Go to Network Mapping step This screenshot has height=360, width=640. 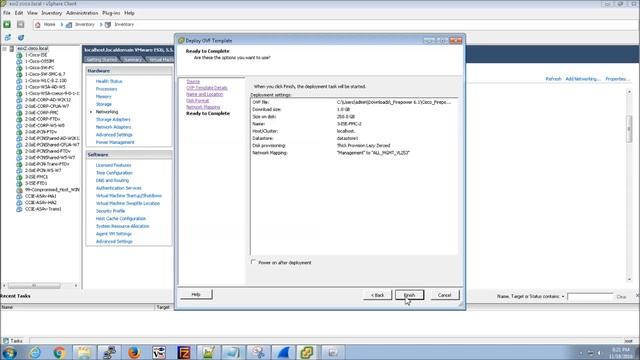click(x=203, y=107)
